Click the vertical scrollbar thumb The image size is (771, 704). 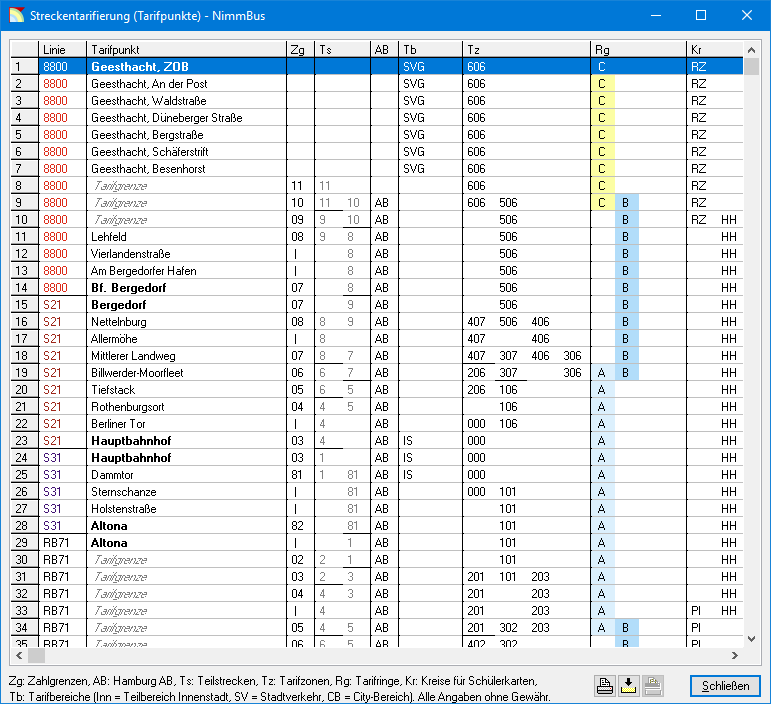click(x=751, y=67)
